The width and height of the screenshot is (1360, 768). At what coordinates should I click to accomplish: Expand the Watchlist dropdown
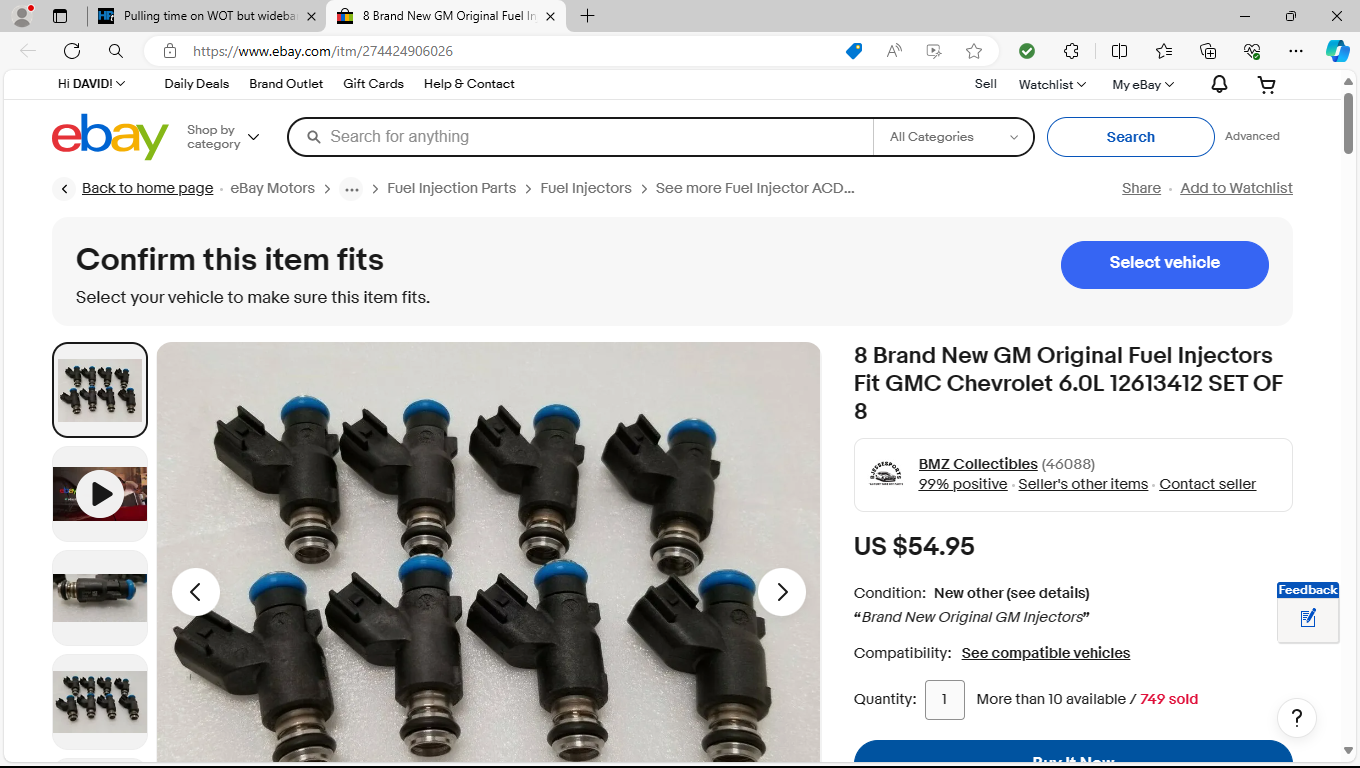[x=1052, y=85]
